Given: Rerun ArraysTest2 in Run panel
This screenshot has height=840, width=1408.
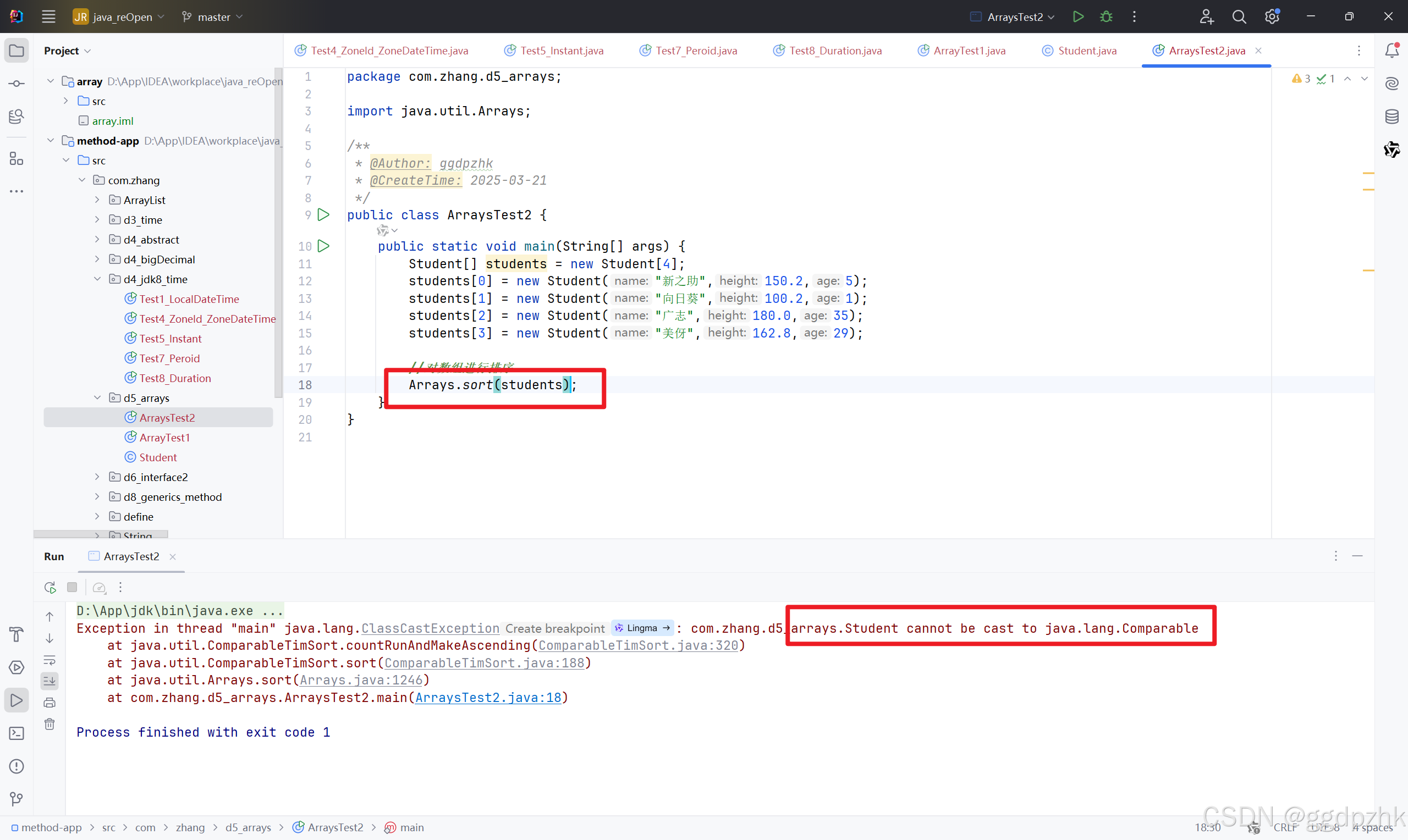Looking at the screenshot, I should point(50,588).
